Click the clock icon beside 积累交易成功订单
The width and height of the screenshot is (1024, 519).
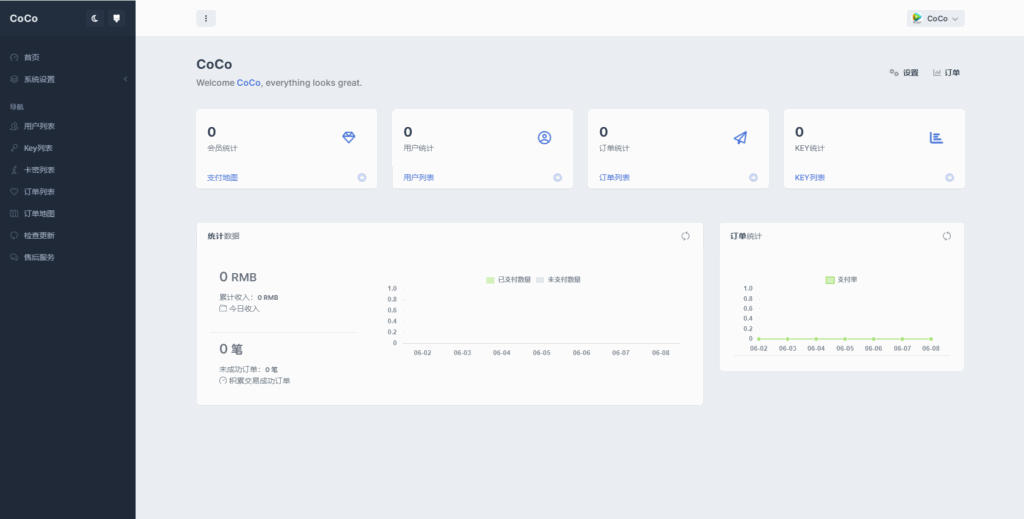tap(223, 380)
